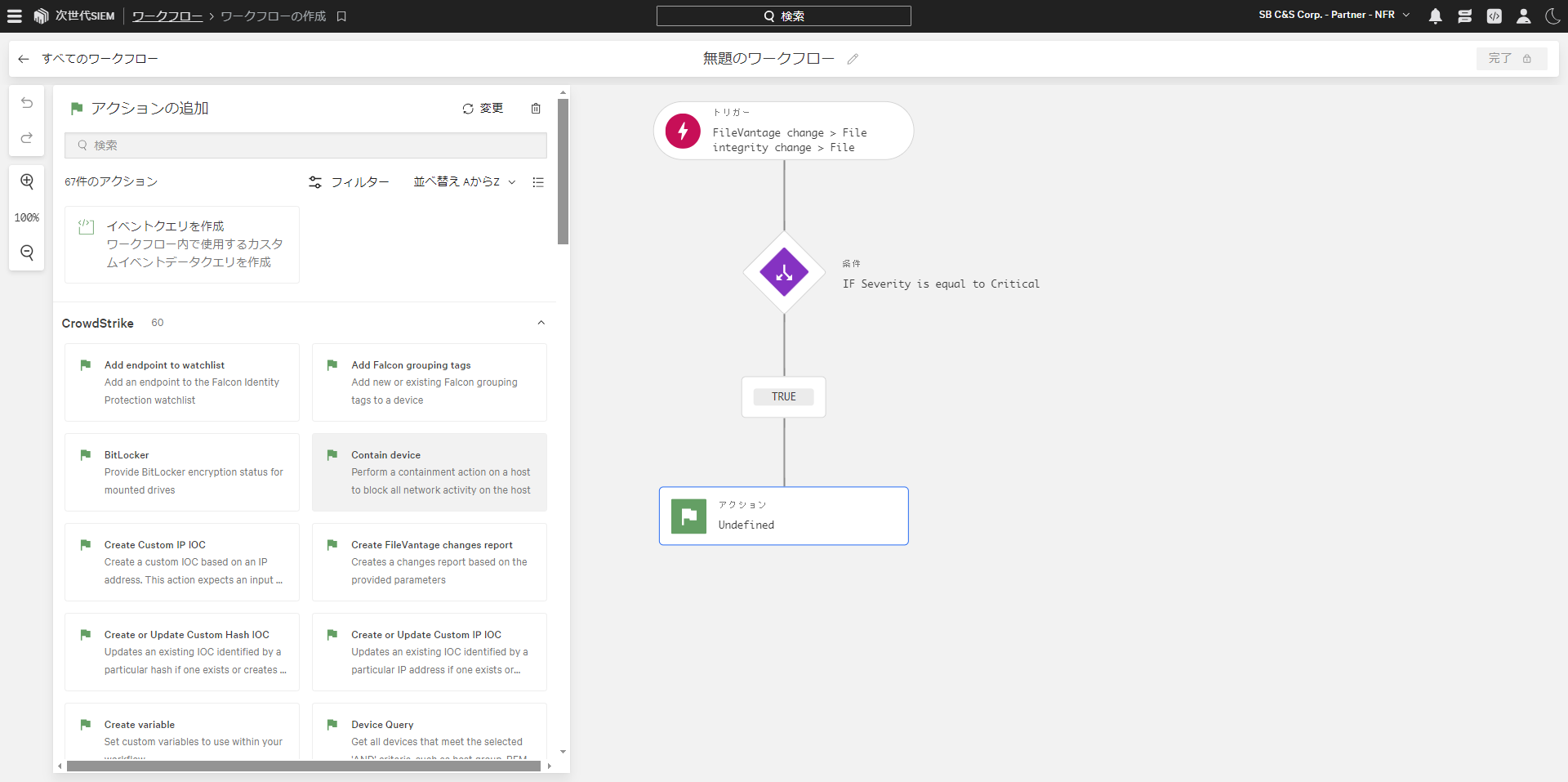The width and height of the screenshot is (1568, 782).
Task: Click the horizontal scrollbar under actions list
Action: point(304,766)
